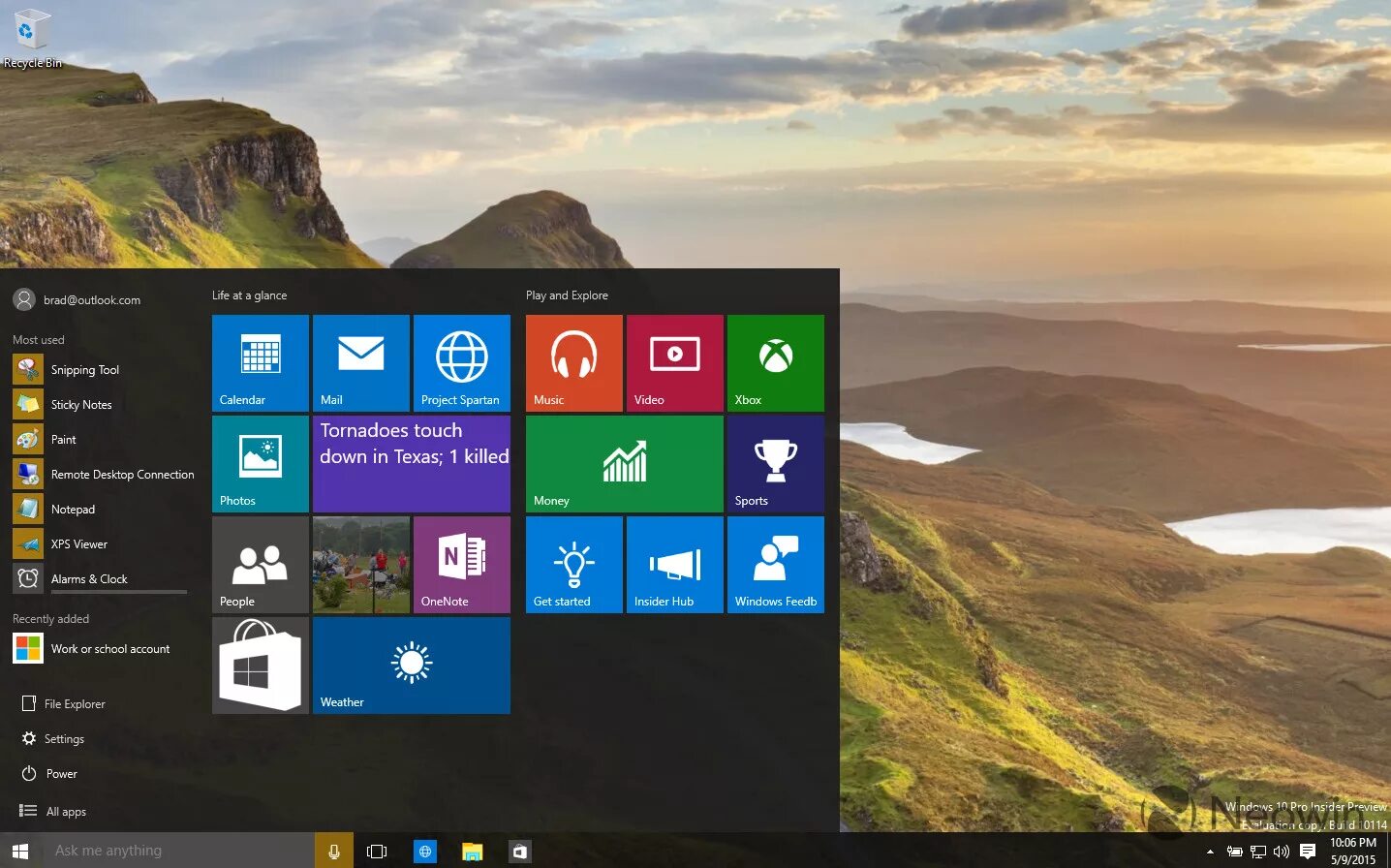Launch Project Spartan browser tile
1391x868 pixels.
[462, 363]
